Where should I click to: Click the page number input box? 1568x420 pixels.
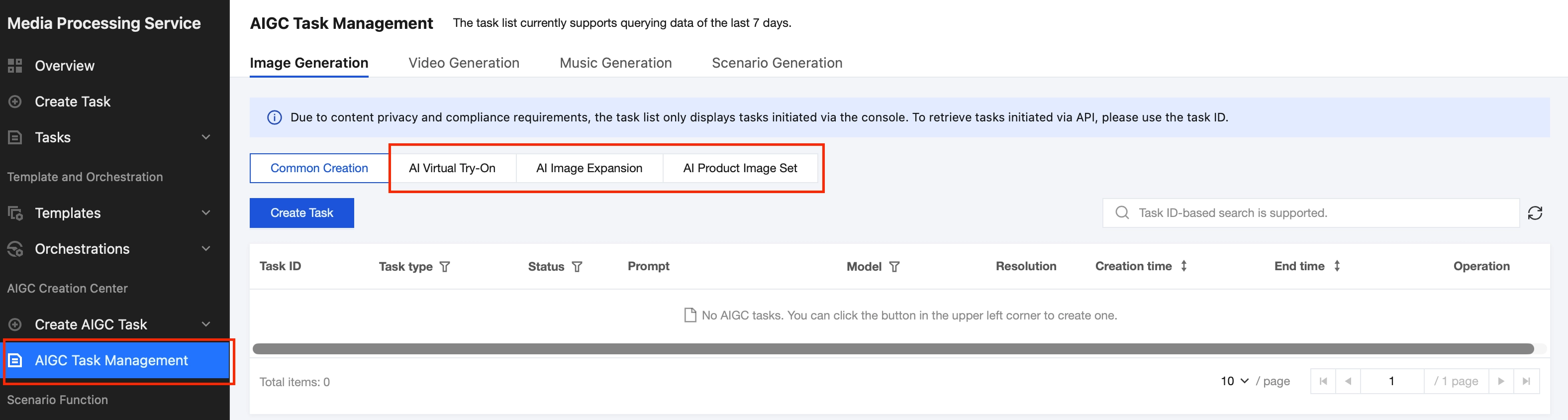[x=1391, y=381]
